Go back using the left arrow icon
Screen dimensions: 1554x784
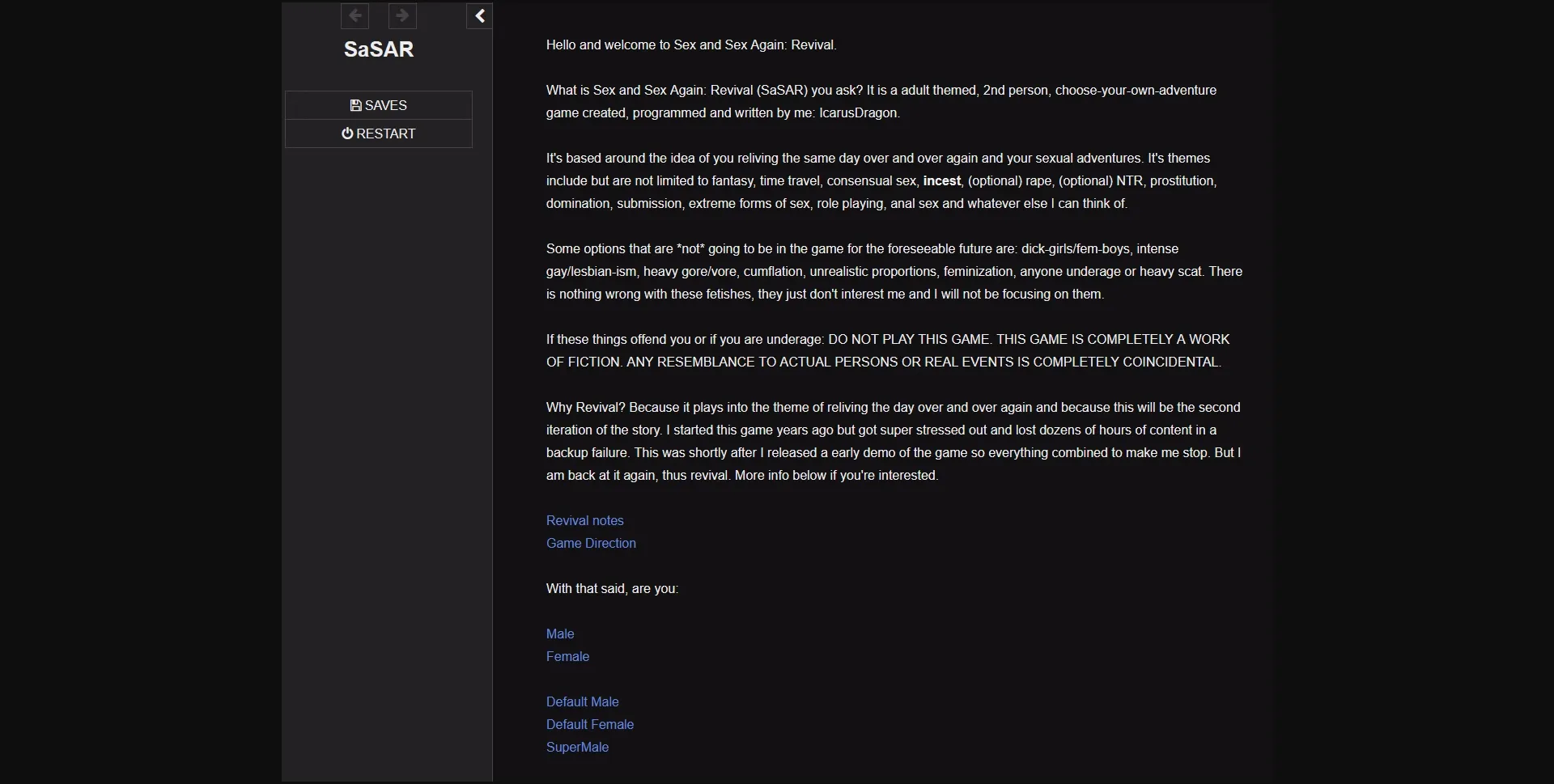point(355,16)
